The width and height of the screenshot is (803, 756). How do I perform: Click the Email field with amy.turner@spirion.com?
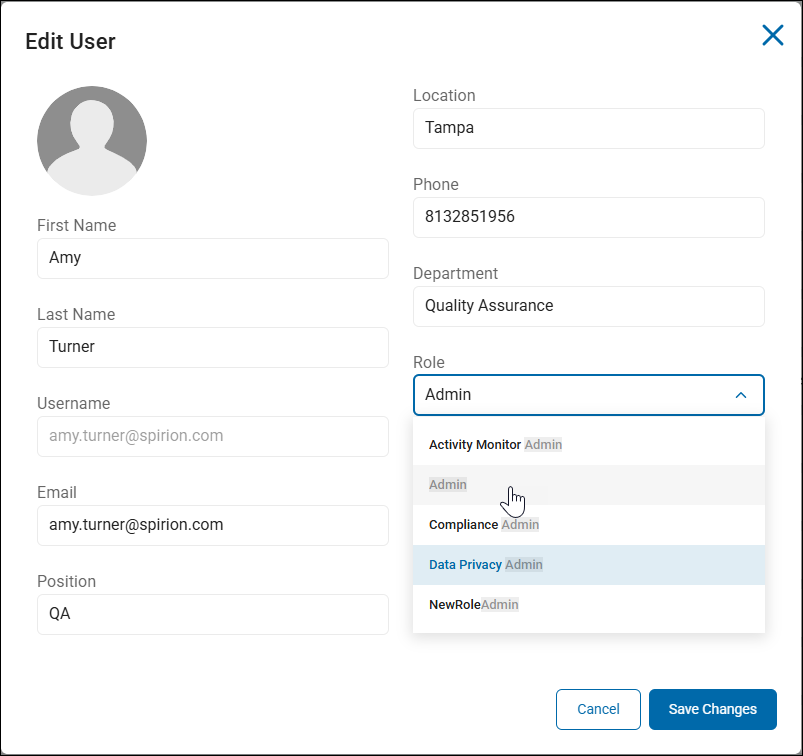[212, 525]
